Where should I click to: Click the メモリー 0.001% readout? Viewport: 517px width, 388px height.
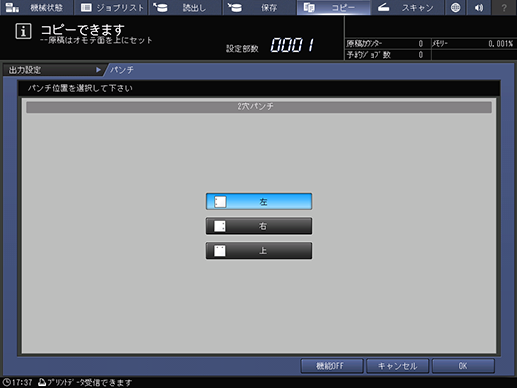(501, 44)
